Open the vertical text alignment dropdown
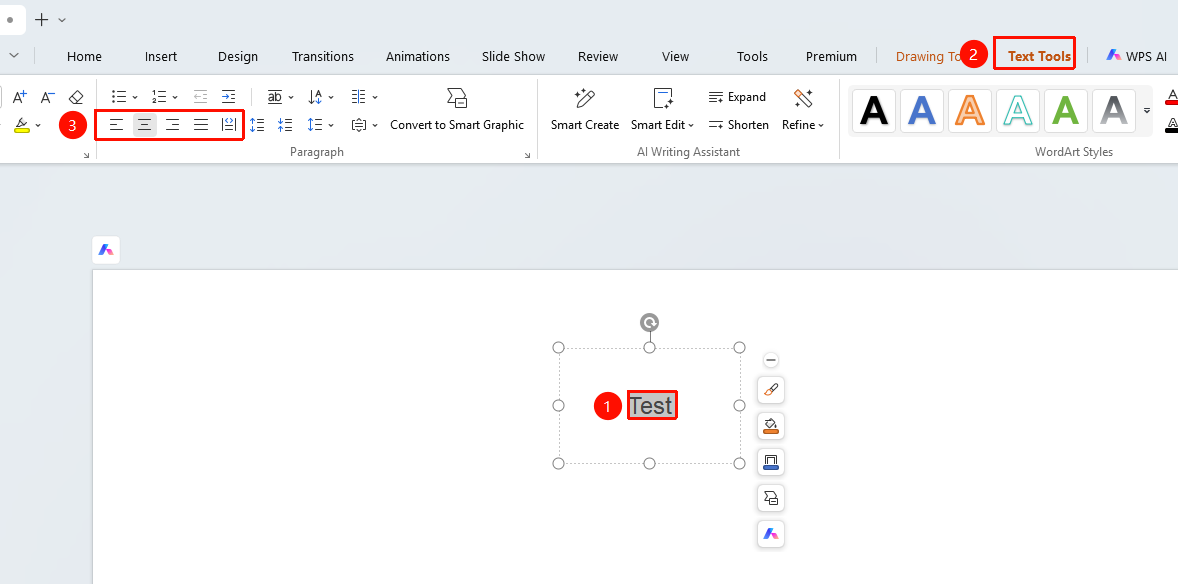 (364, 125)
